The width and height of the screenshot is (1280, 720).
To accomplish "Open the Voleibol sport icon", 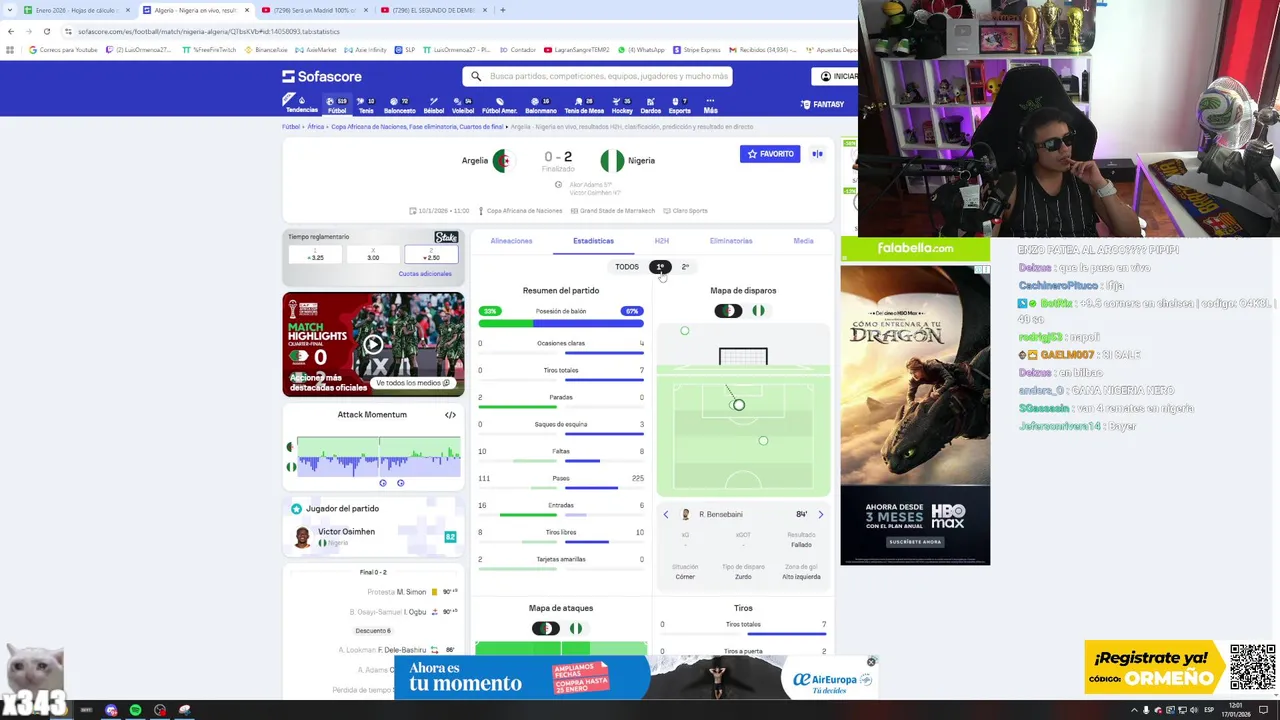I will 463,104.
